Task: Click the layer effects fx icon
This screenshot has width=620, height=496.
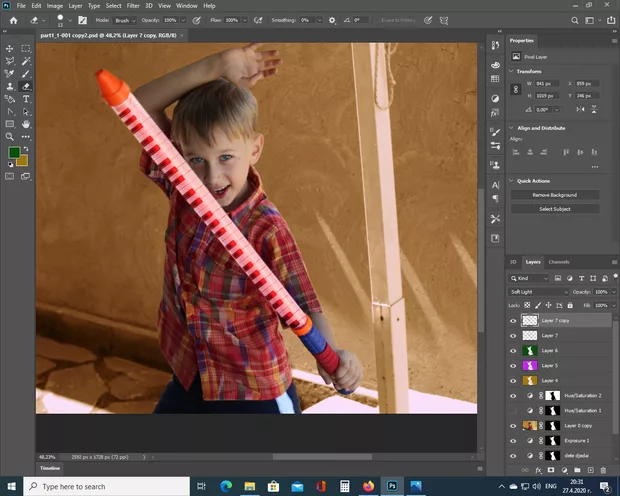Action: (538, 469)
